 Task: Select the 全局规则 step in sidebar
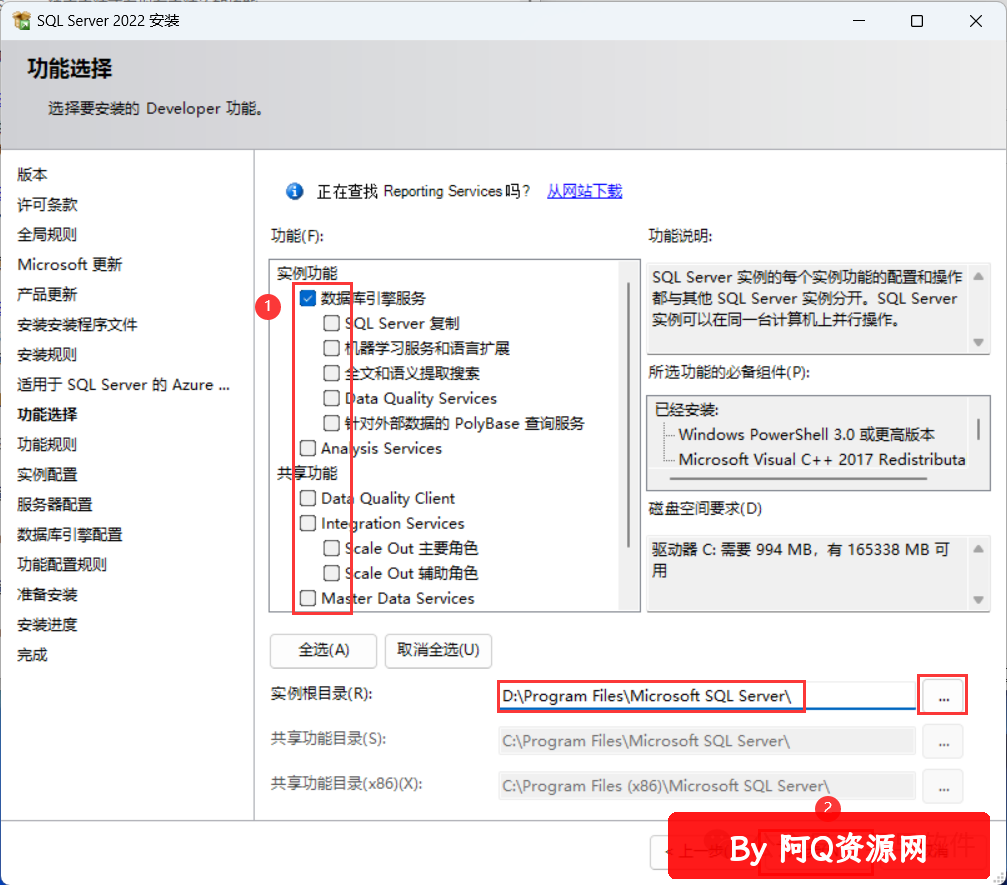pyautogui.click(x=48, y=234)
